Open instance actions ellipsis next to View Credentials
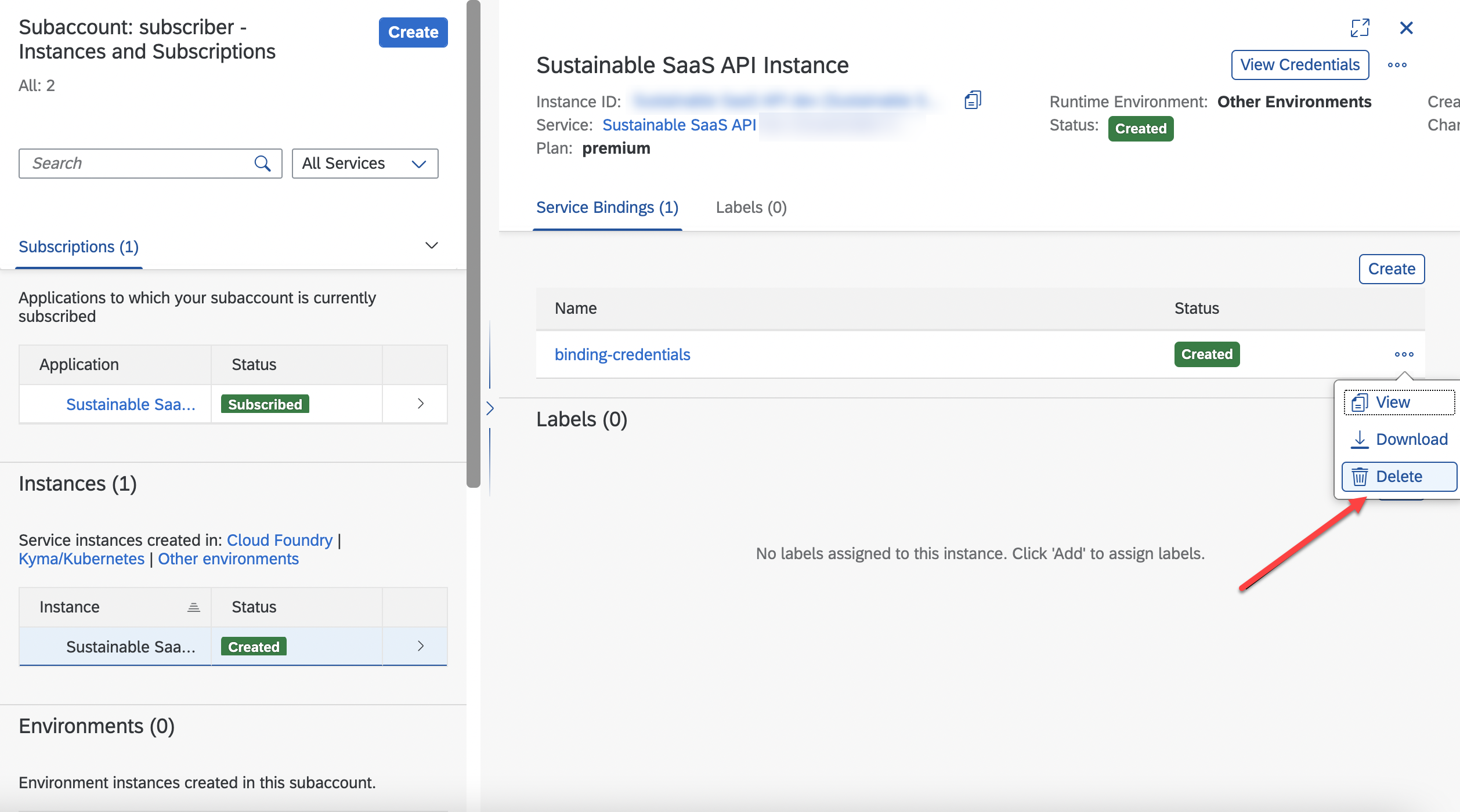This screenshot has height=812, width=1460. pyautogui.click(x=1397, y=65)
